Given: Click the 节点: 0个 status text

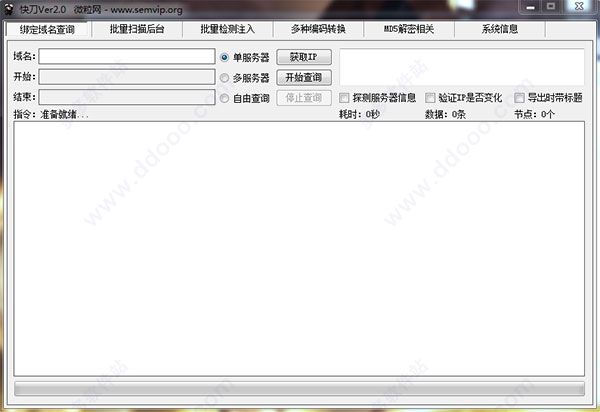Looking at the screenshot, I should click(534, 114).
